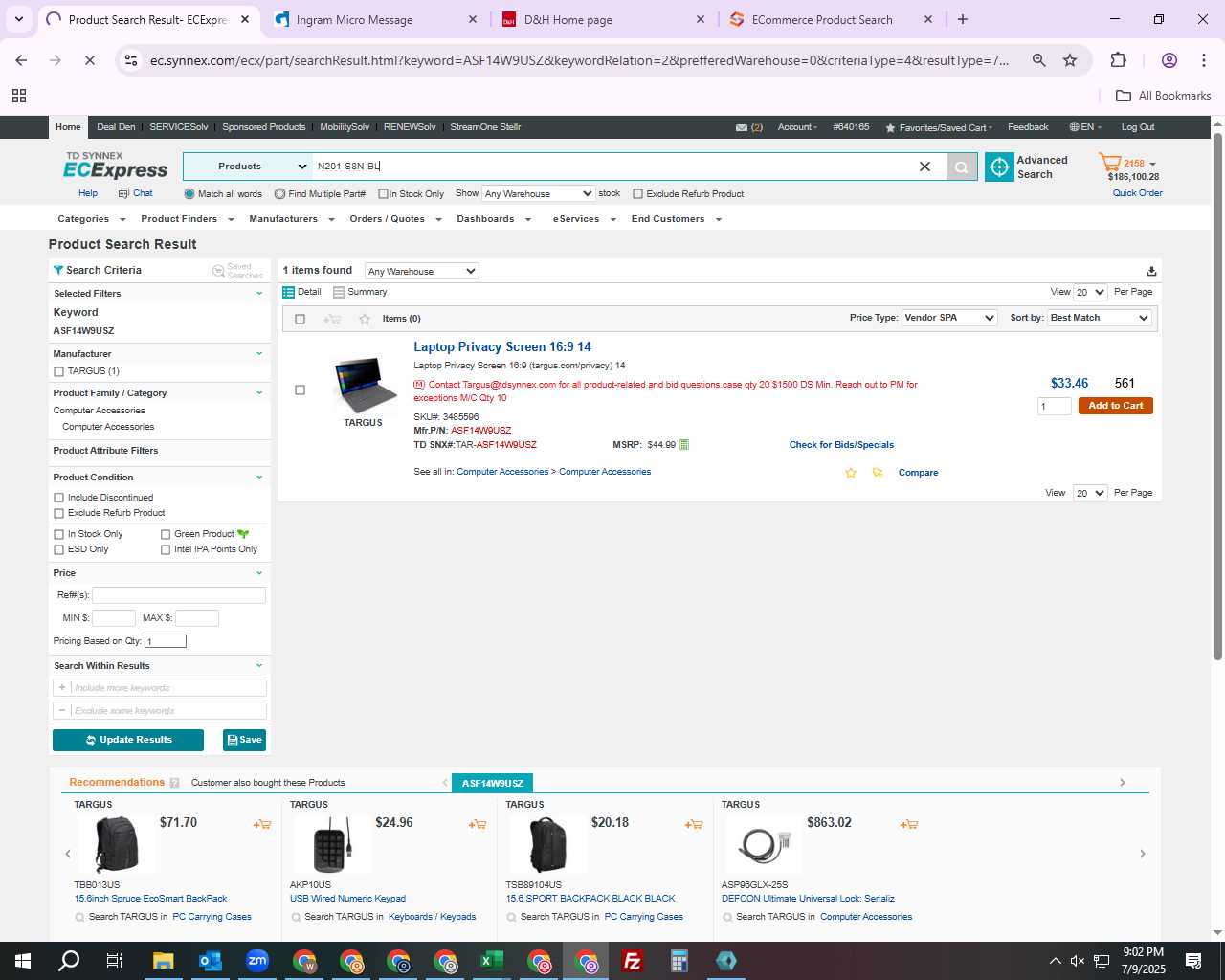Save the search with Save button
This screenshot has width=1225, height=980.
tap(244, 740)
